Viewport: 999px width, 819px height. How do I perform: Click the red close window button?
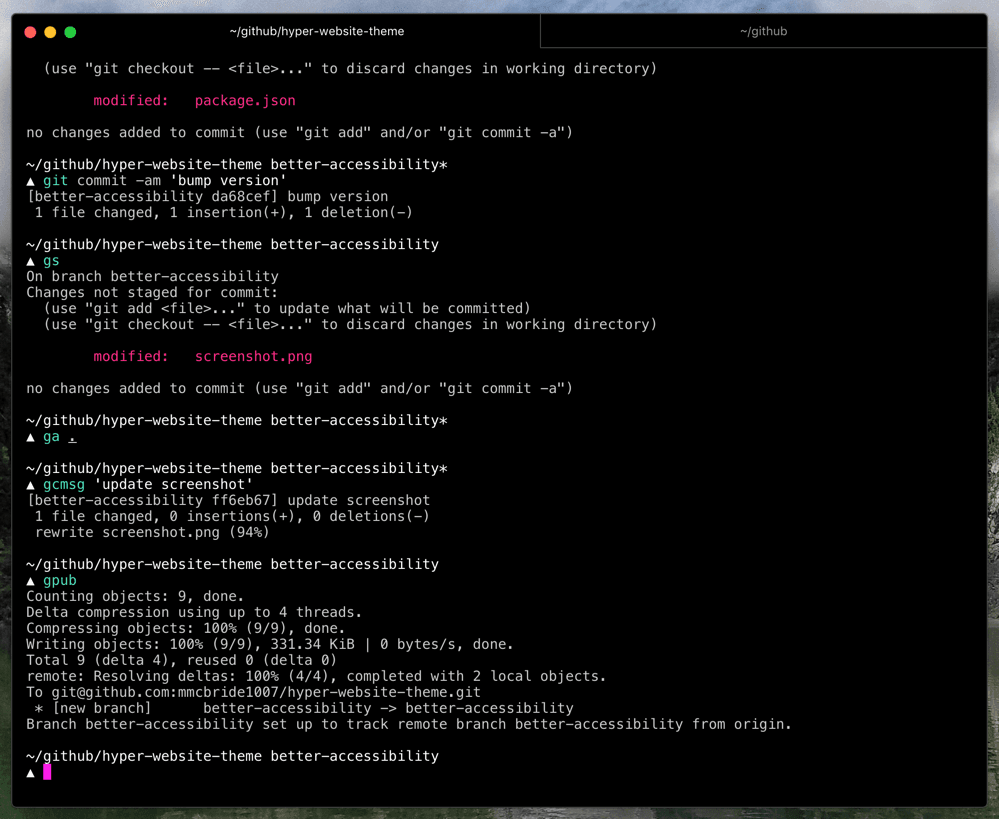click(30, 32)
